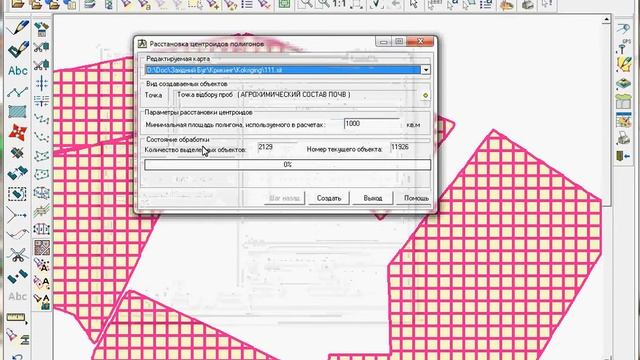640x360 pixels.
Task: Click the green 3D terrain layer icon
Action: (x=624, y=84)
